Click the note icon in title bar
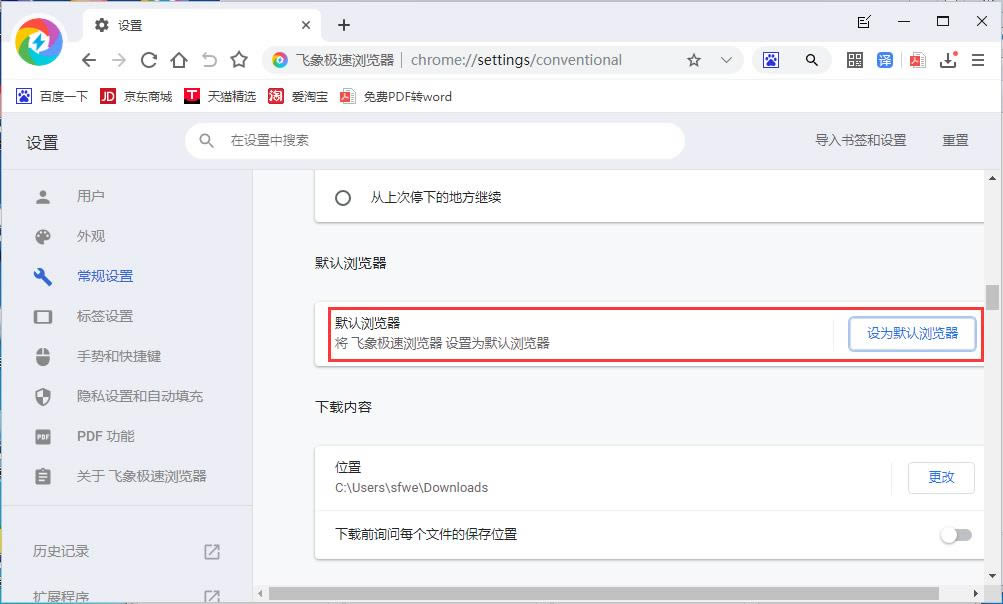Viewport: 1003px width, 604px height. point(864,22)
